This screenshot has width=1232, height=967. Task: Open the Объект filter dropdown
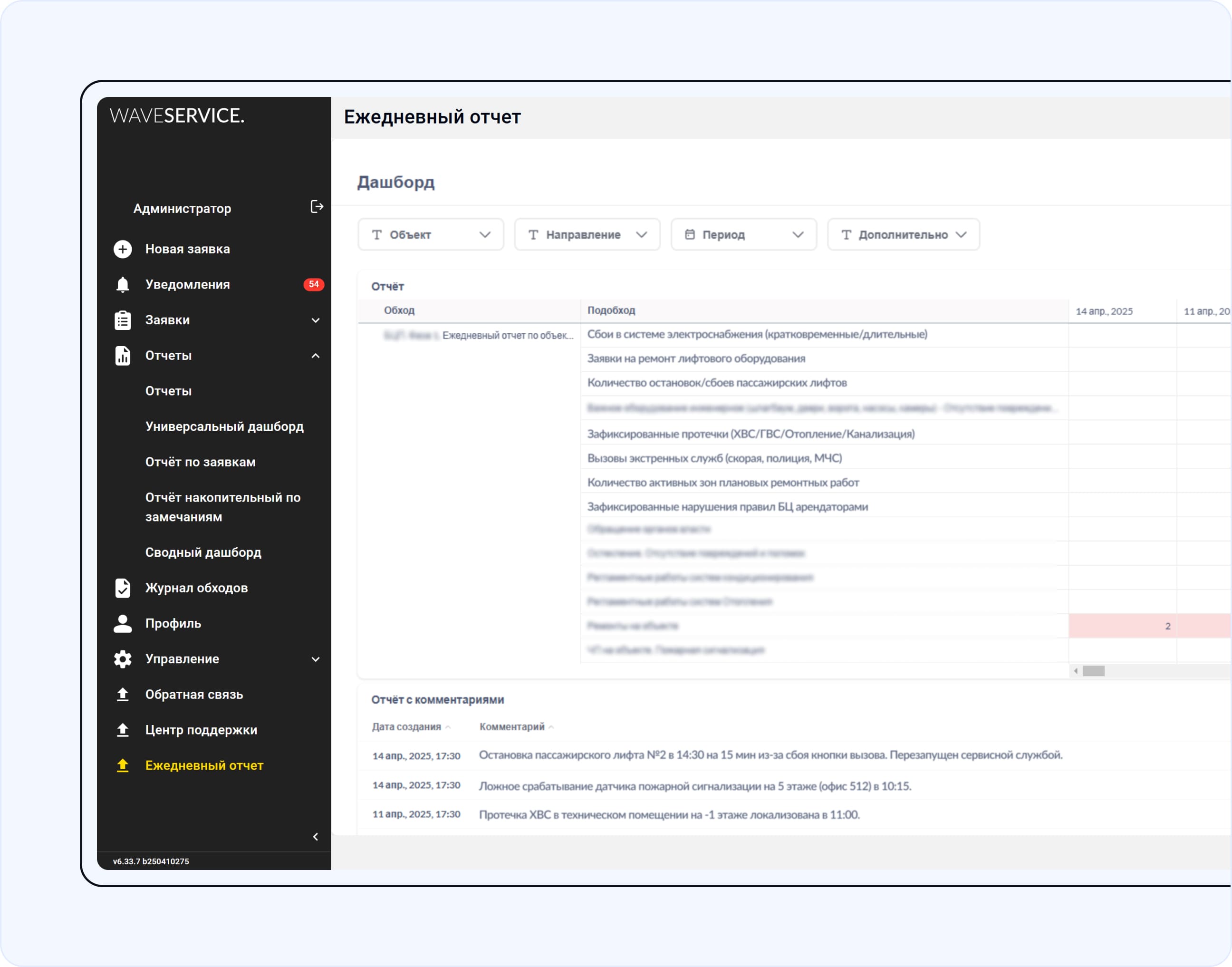point(430,234)
